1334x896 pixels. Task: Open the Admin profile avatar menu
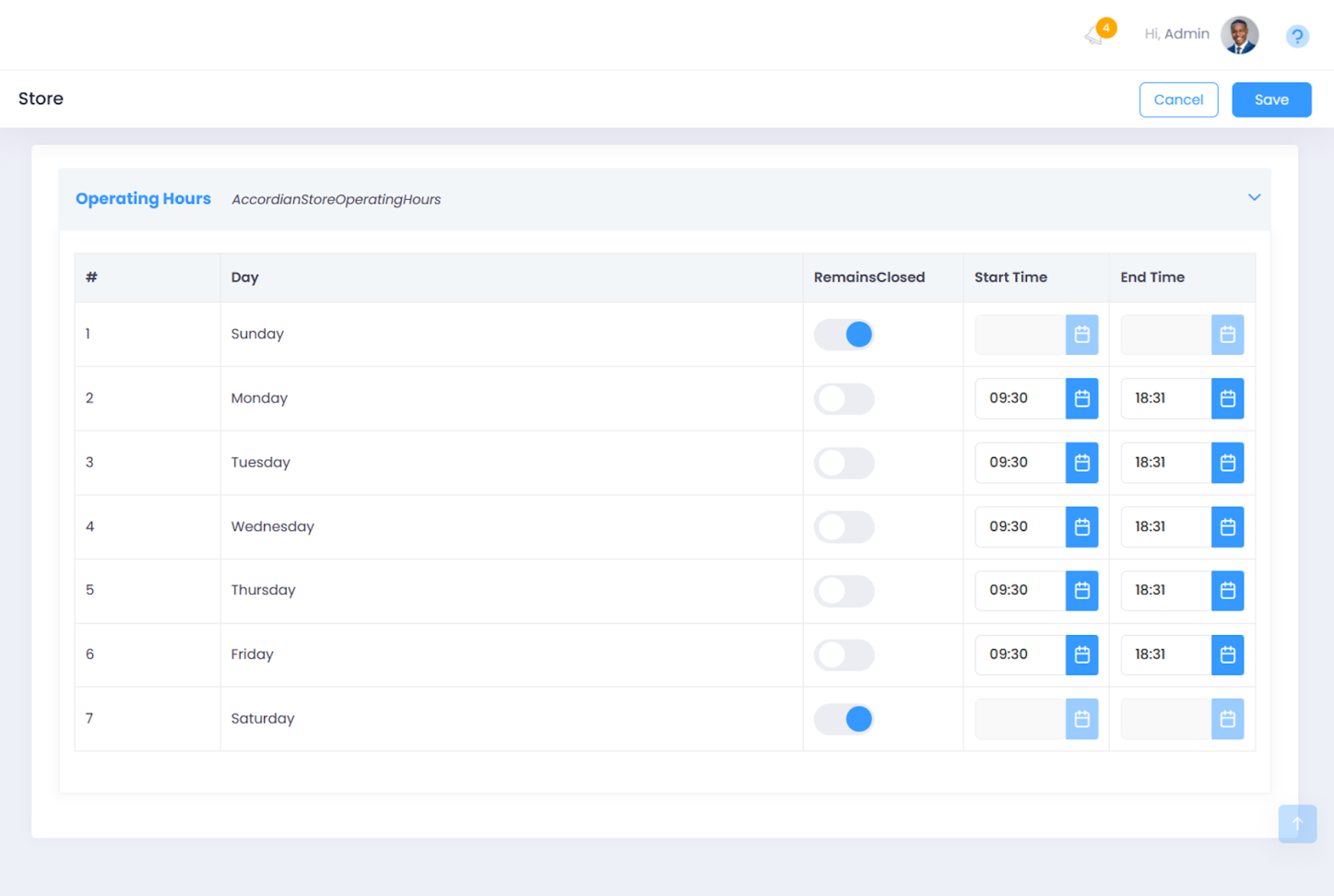[x=1239, y=35]
